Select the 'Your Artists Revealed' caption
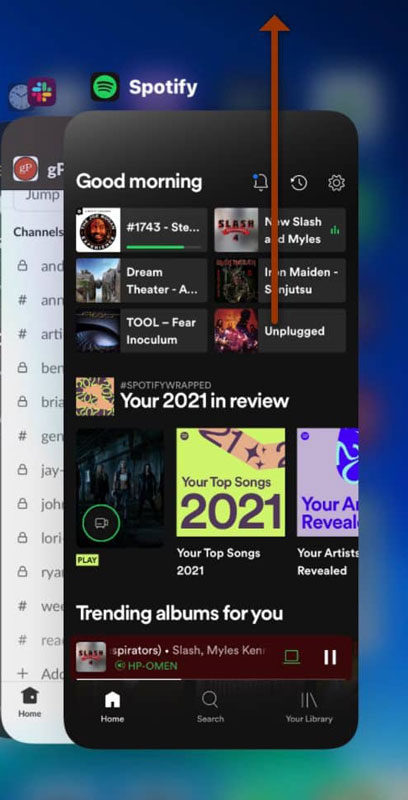Screen dimensions: 408x800 [327, 562]
